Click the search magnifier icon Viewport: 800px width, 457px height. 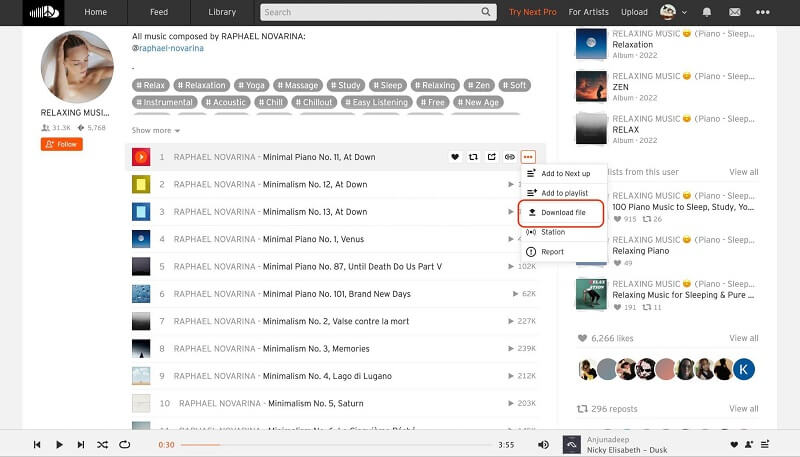pyautogui.click(x=486, y=12)
